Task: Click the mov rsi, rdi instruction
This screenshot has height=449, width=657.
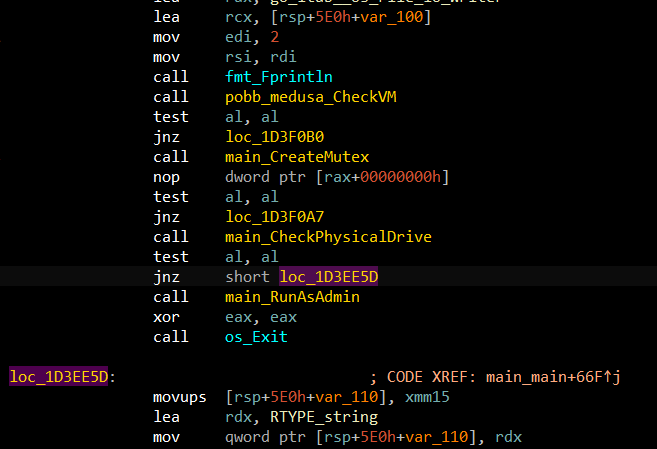Action: 171,57
